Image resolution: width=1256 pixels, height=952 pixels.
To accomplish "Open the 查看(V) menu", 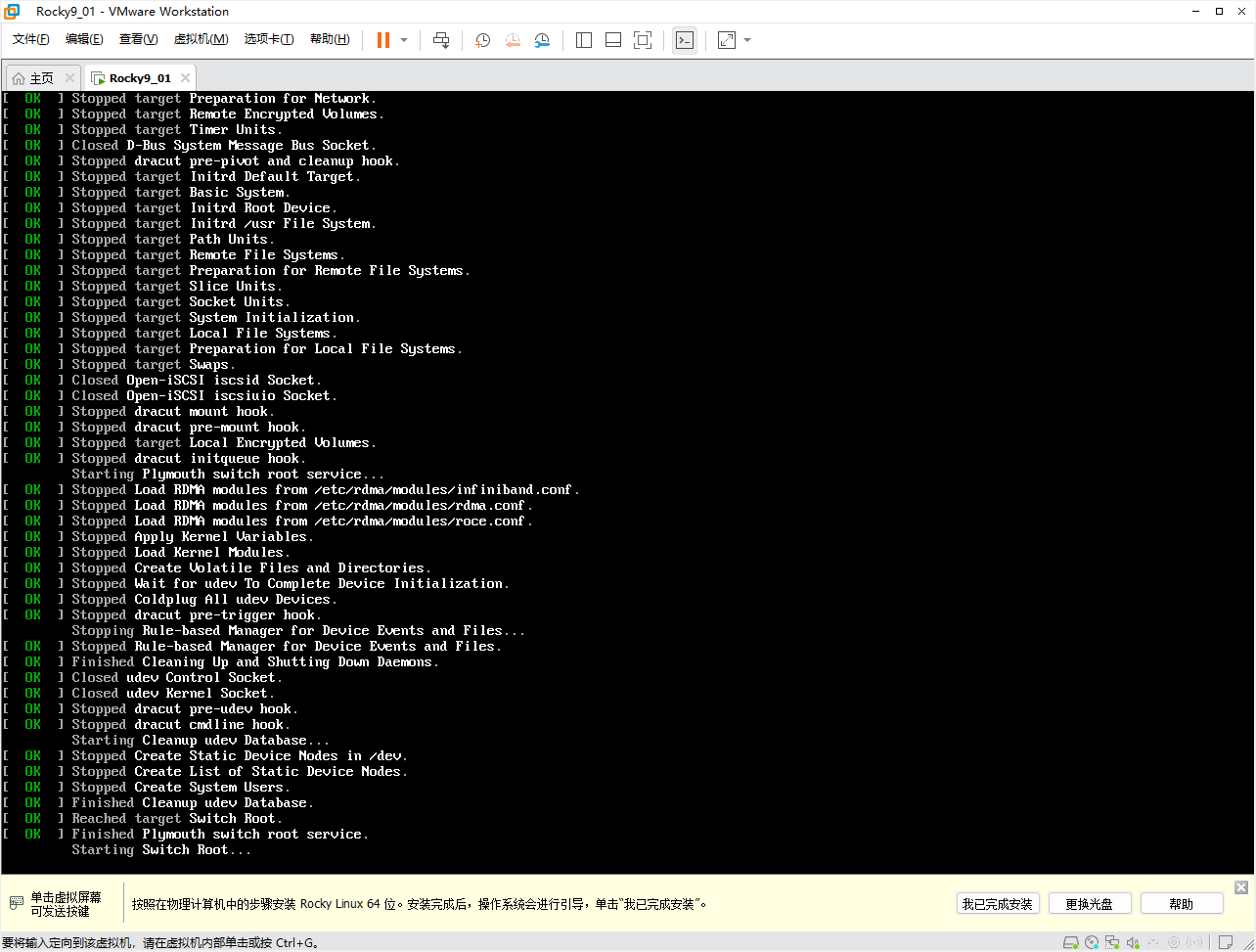I will [138, 39].
